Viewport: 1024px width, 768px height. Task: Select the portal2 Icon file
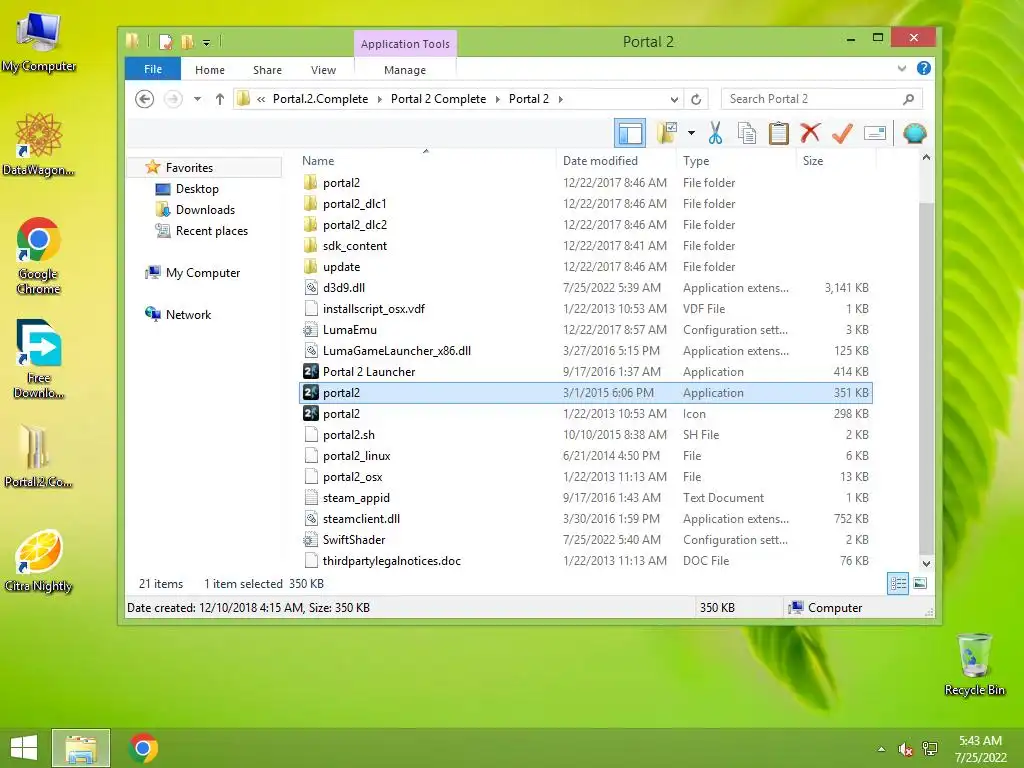(586, 413)
